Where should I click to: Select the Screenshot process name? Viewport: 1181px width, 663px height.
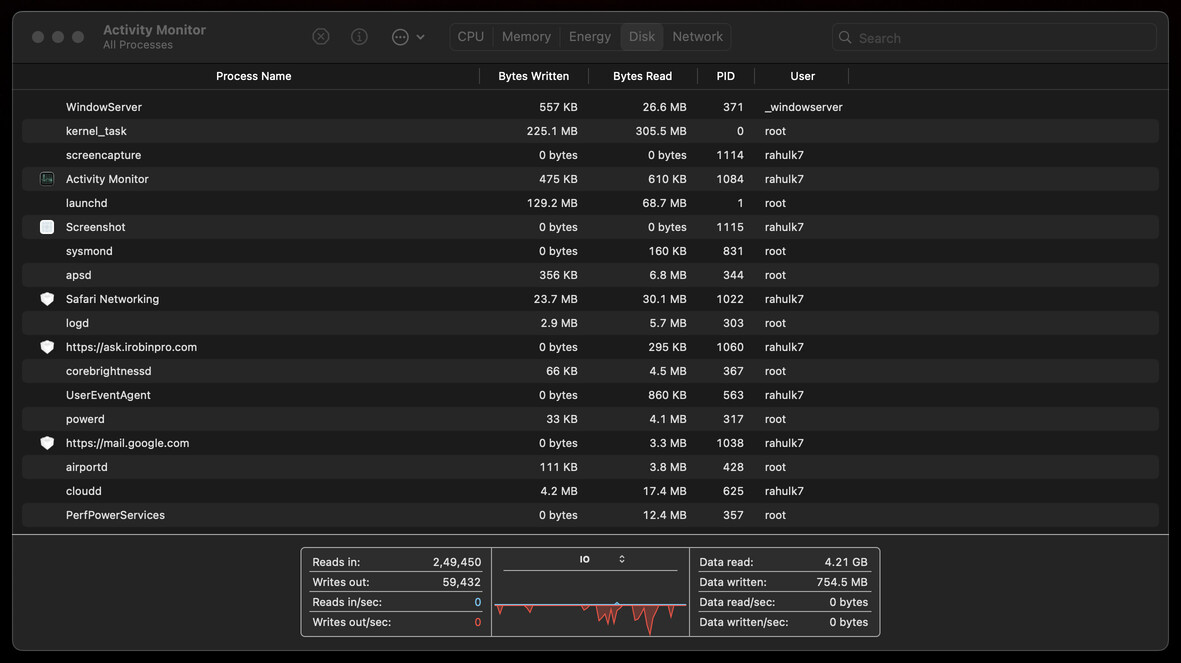tap(96, 227)
